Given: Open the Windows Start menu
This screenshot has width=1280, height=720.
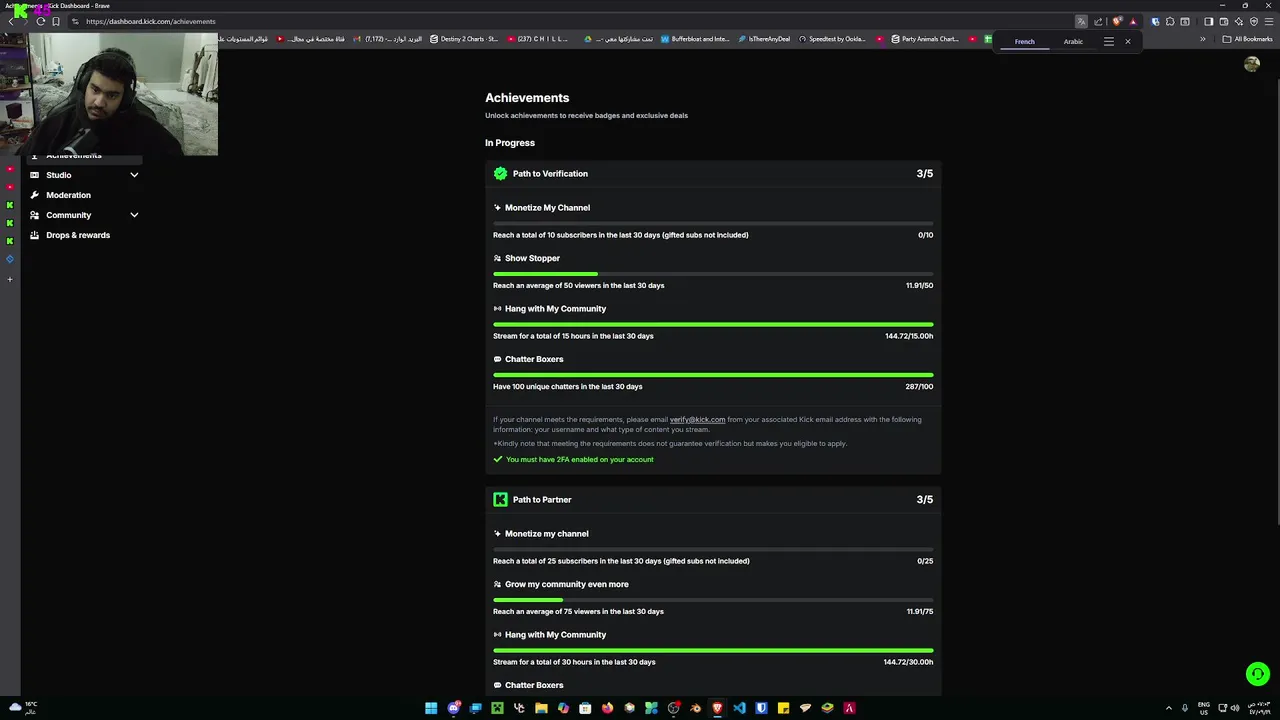Looking at the screenshot, I should click(x=431, y=708).
